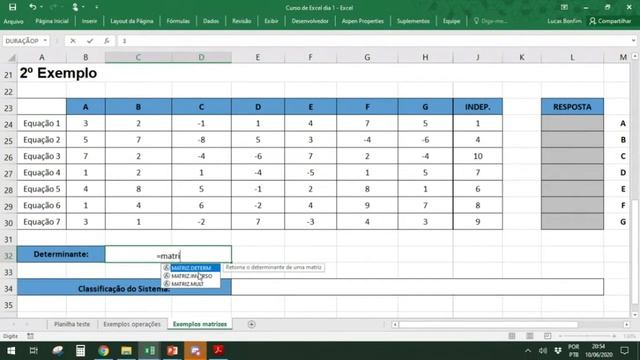Open the Equipe ribbon tab
The width and height of the screenshot is (640, 360).
pos(451,21)
